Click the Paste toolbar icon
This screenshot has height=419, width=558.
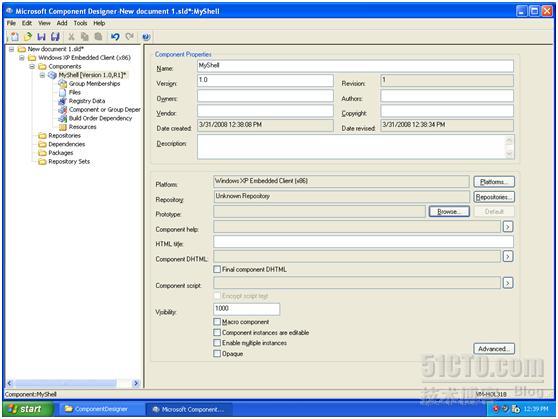[x=98, y=37]
